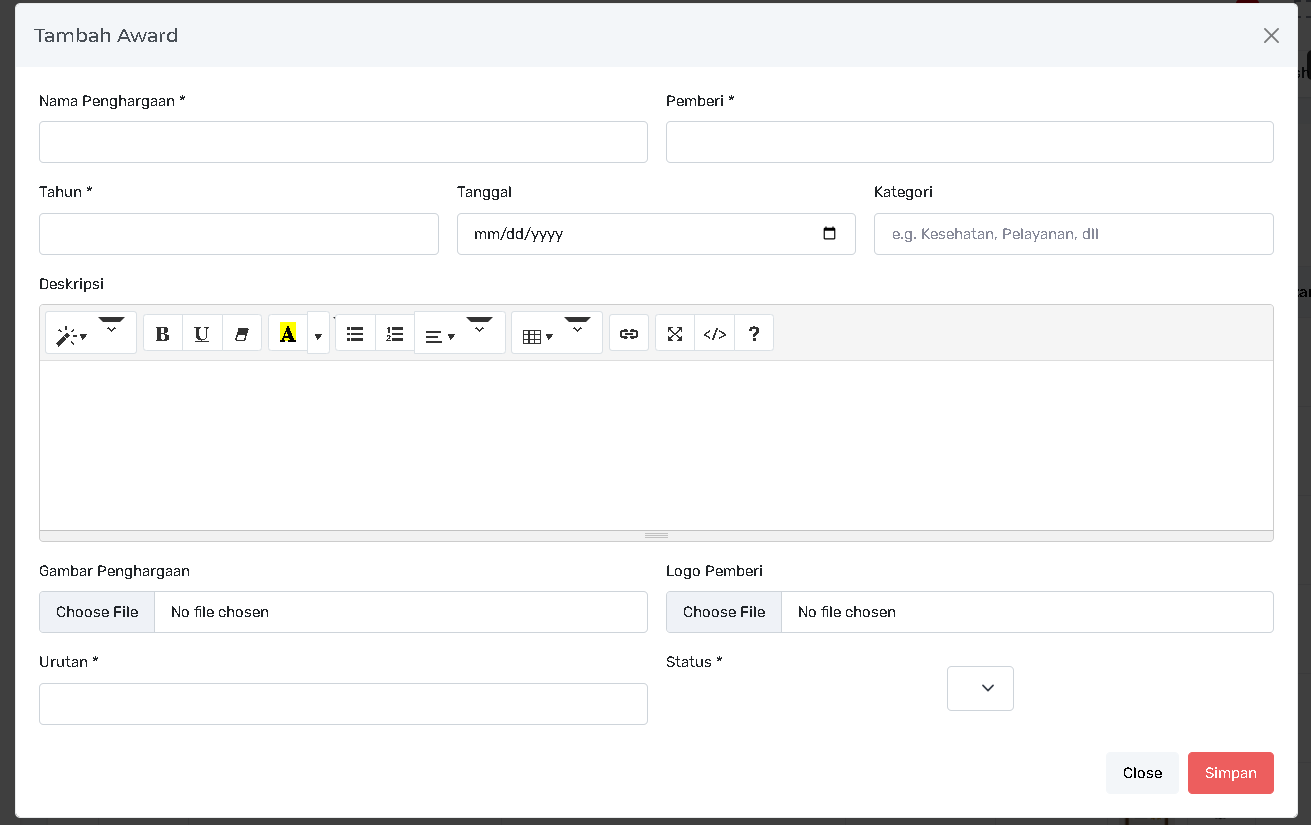This screenshot has height=825, width=1311.
Task: Click the Nama Penghargaan input field
Action: [343, 142]
